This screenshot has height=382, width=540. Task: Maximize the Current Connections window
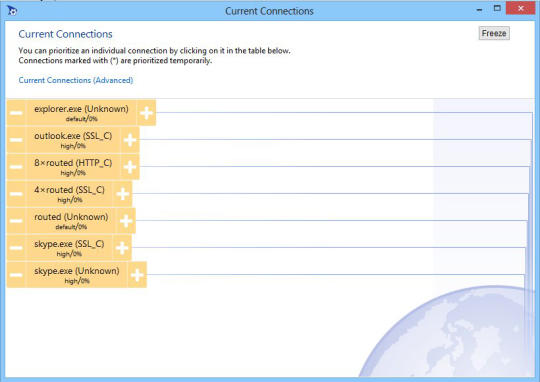click(497, 8)
